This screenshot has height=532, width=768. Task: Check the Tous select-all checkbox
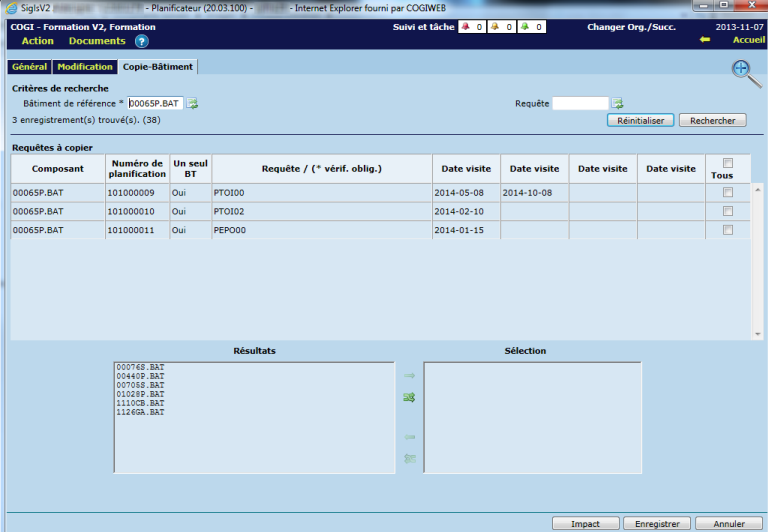[x=727, y=163]
